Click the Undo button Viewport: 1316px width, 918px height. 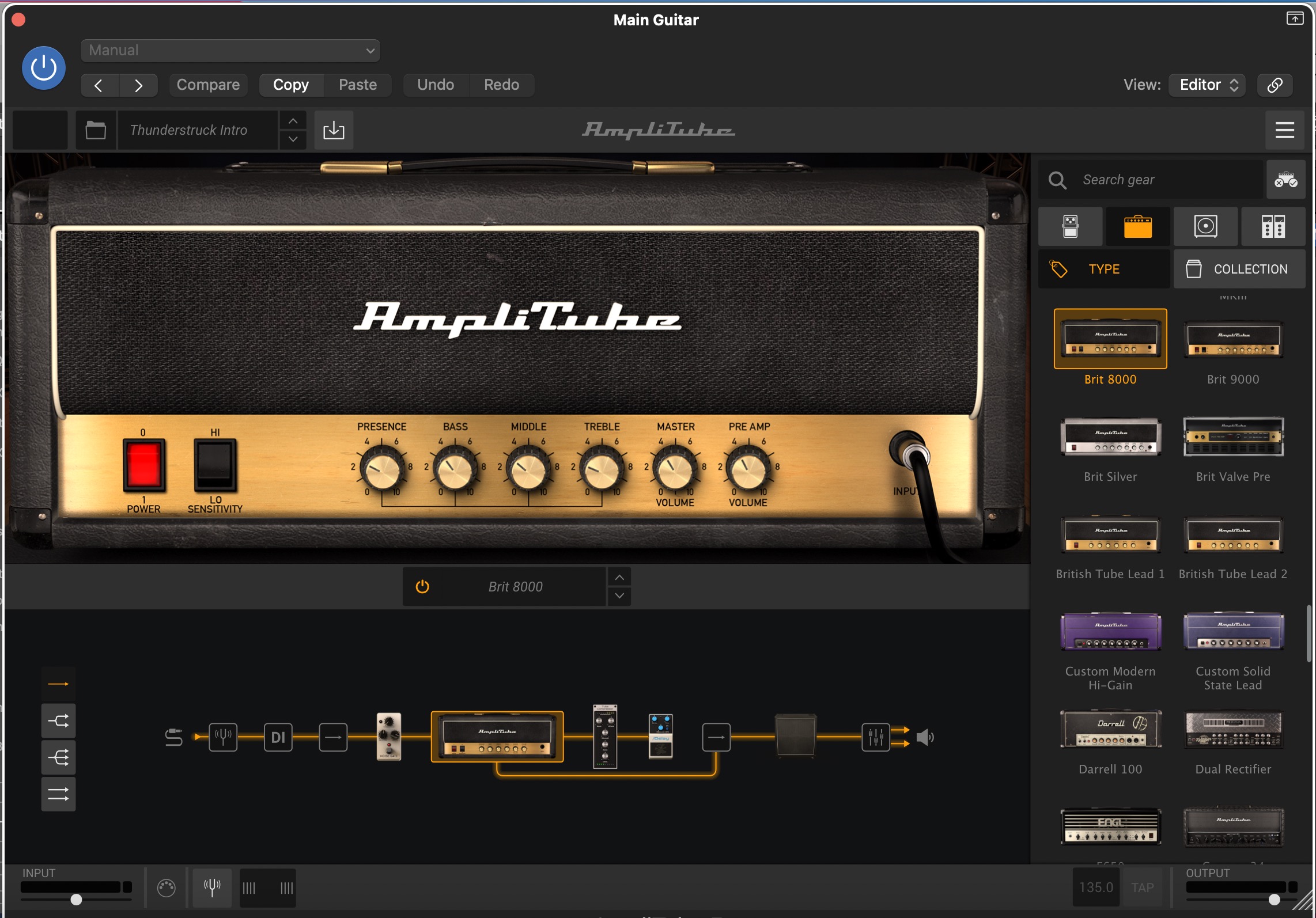tap(436, 85)
